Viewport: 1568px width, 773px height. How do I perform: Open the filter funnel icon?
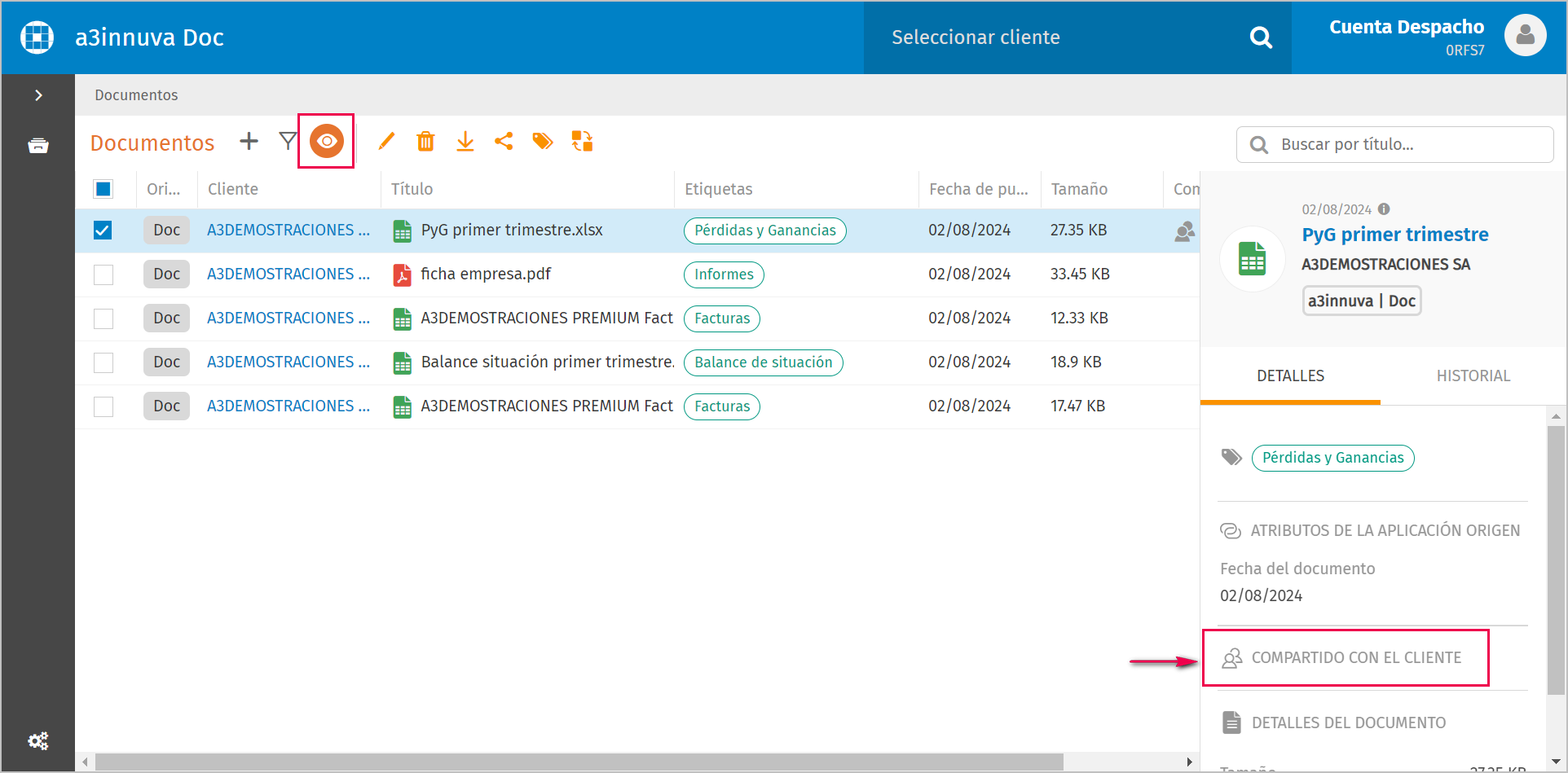pos(288,141)
